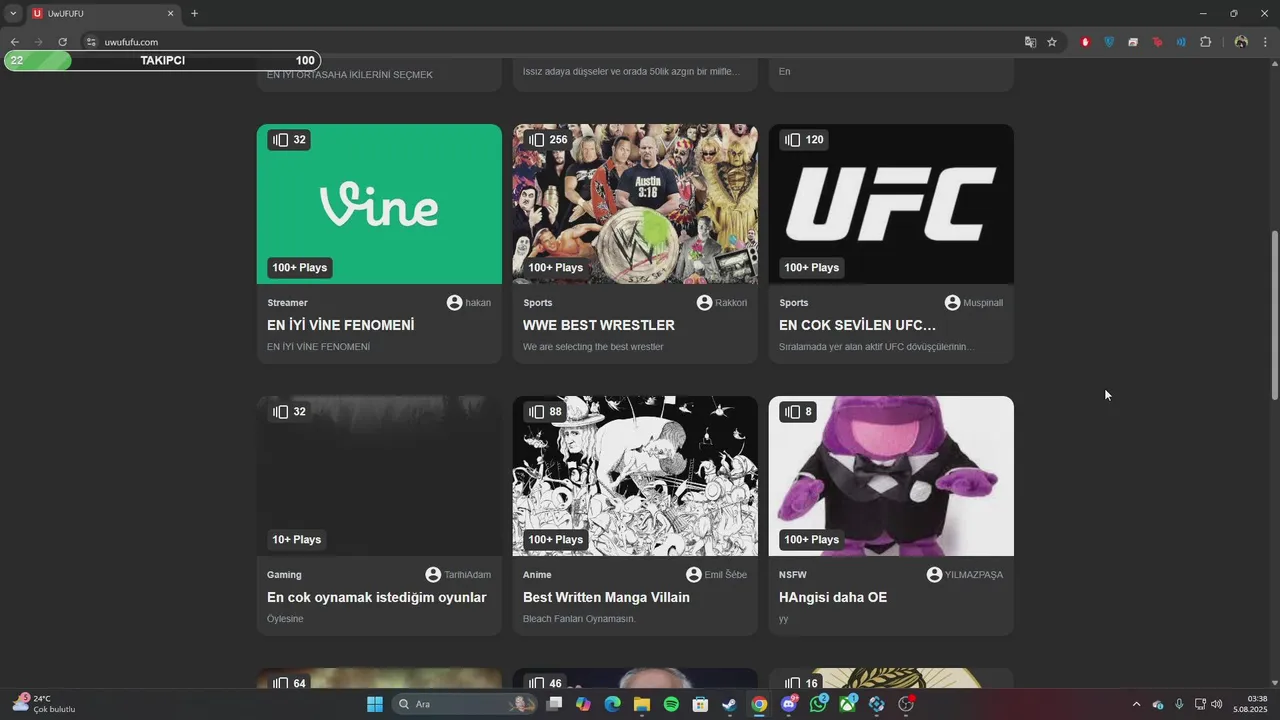
Task: Show hidden system tray icons chevron
Action: pos(1136,704)
